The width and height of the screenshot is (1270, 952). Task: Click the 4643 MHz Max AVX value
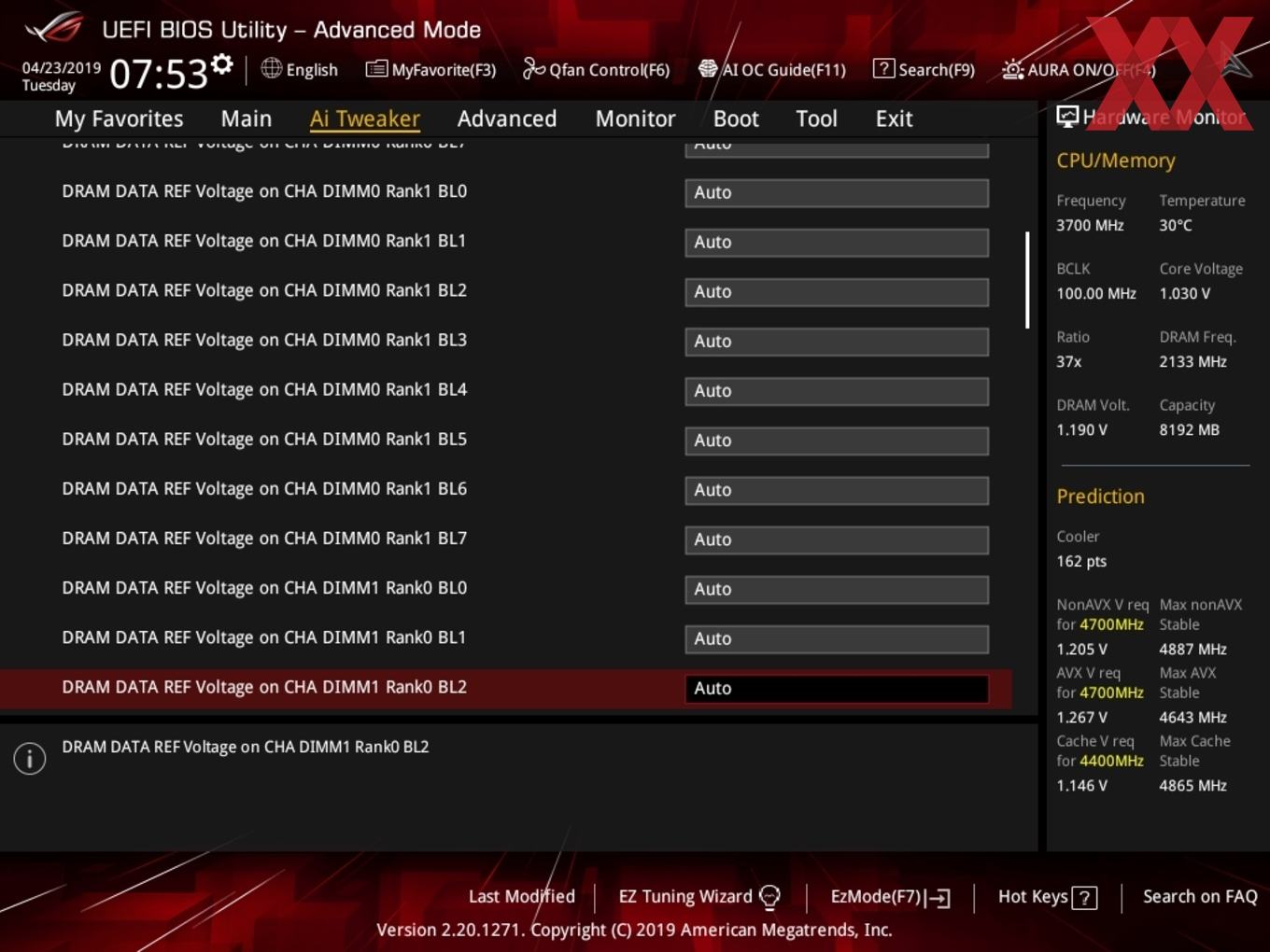pos(1192,717)
